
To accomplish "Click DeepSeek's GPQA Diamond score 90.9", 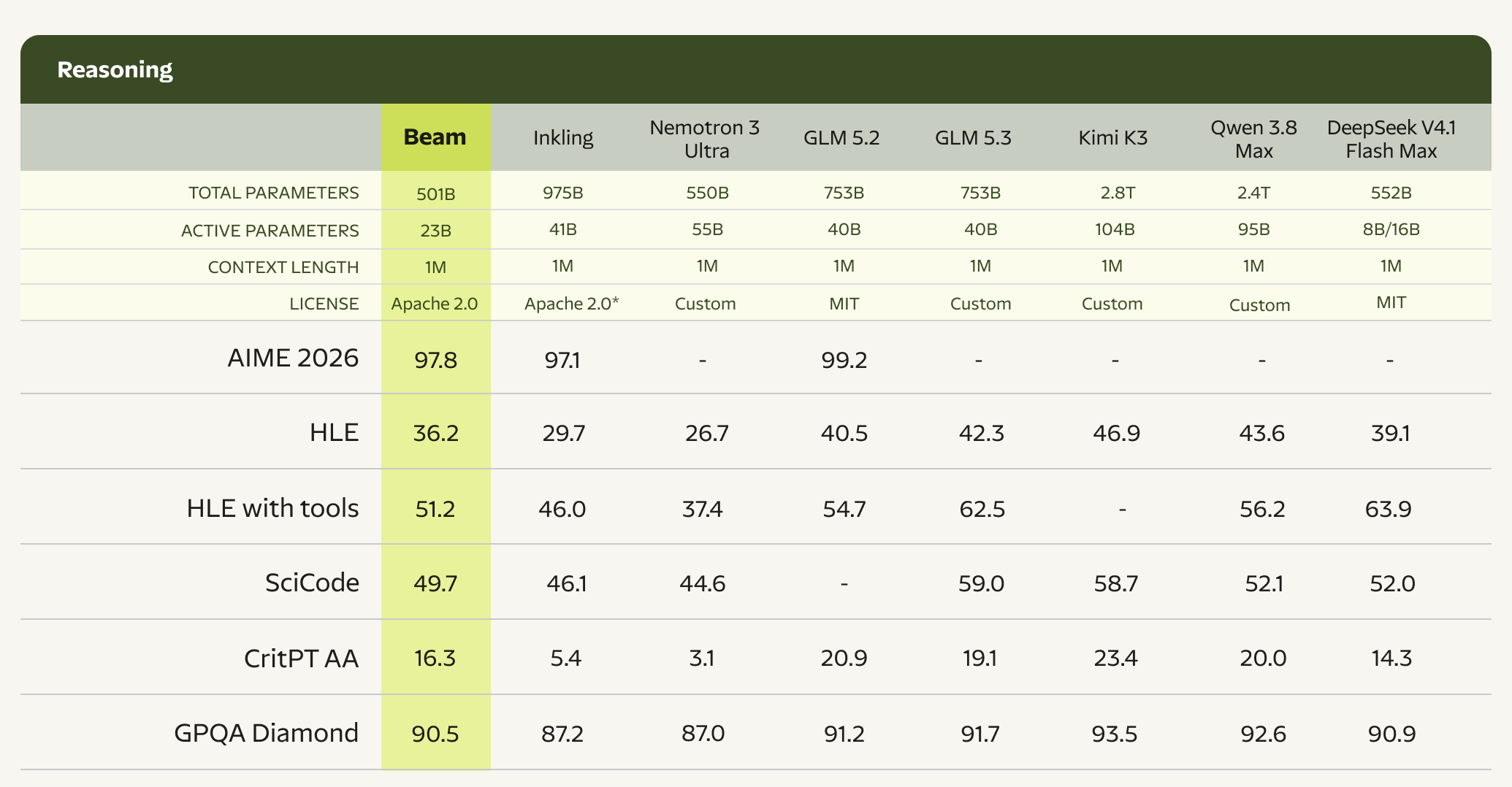I will pyautogui.click(x=1392, y=734).
